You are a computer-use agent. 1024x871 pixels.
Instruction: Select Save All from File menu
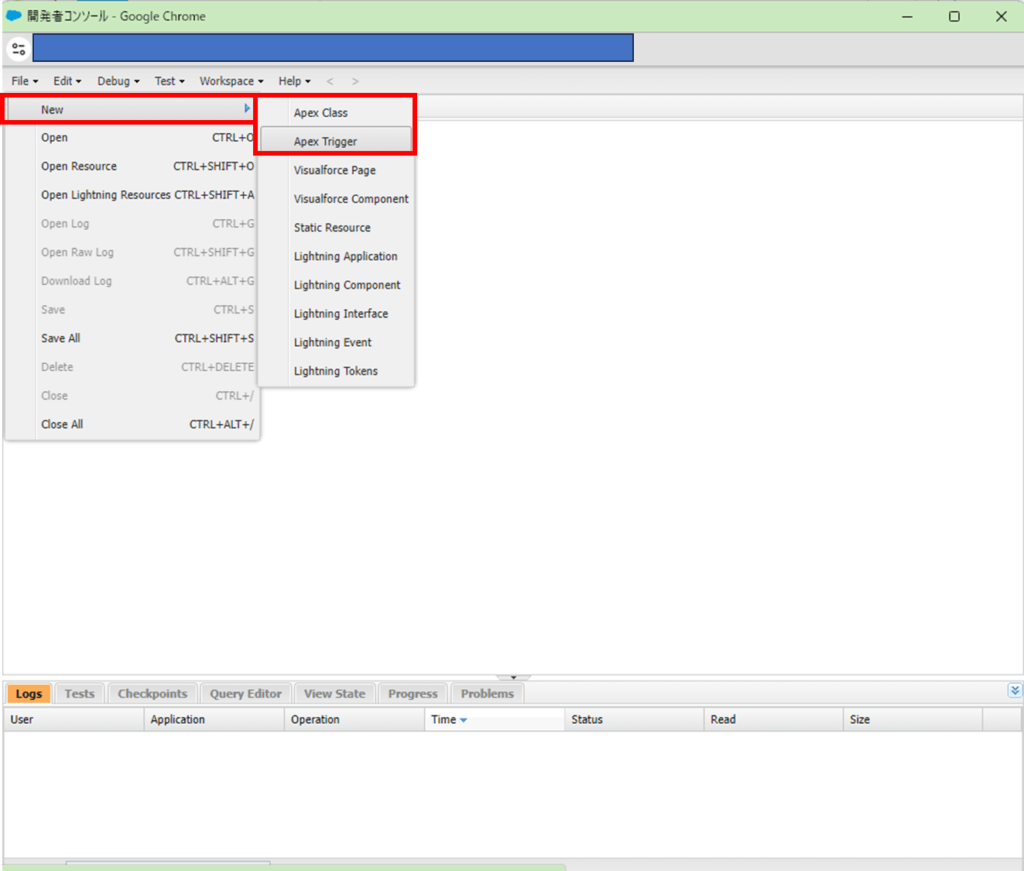pyautogui.click(x=61, y=339)
